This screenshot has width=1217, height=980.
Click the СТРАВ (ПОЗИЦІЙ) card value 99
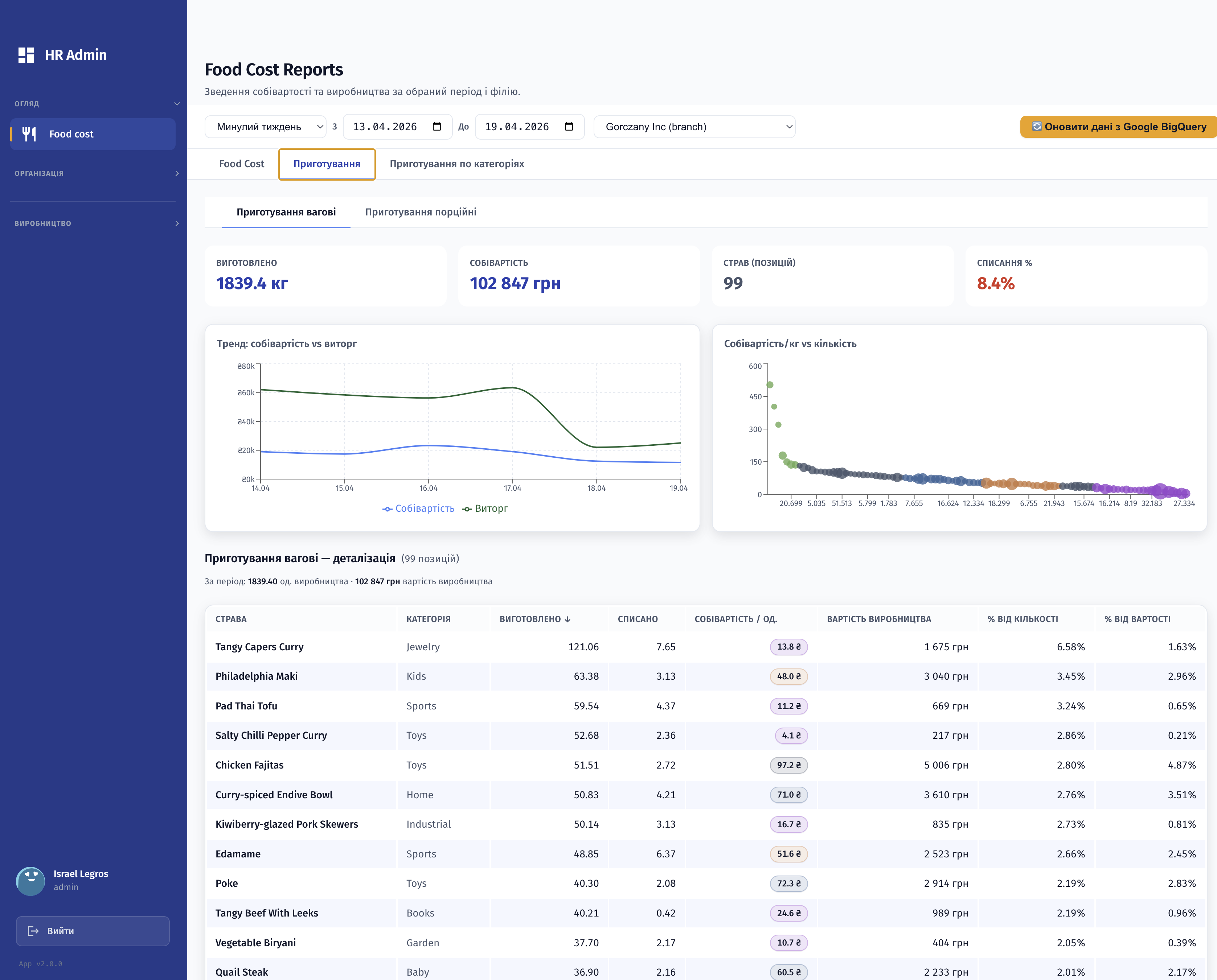[733, 283]
